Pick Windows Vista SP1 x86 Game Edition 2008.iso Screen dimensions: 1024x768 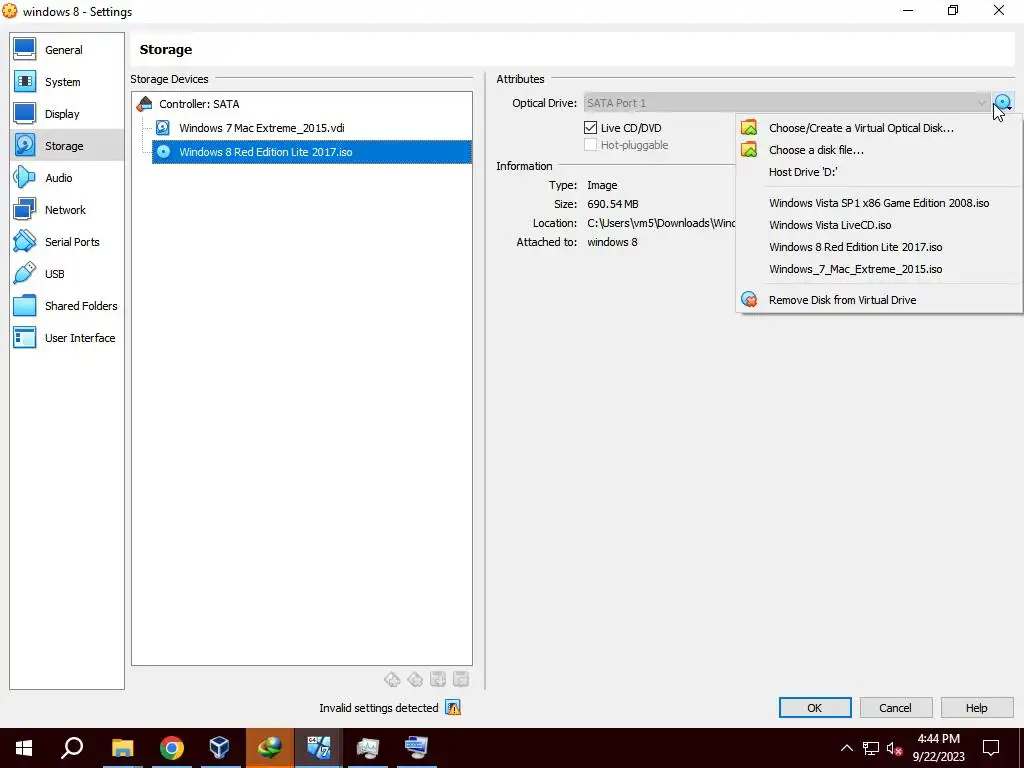[x=878, y=203]
